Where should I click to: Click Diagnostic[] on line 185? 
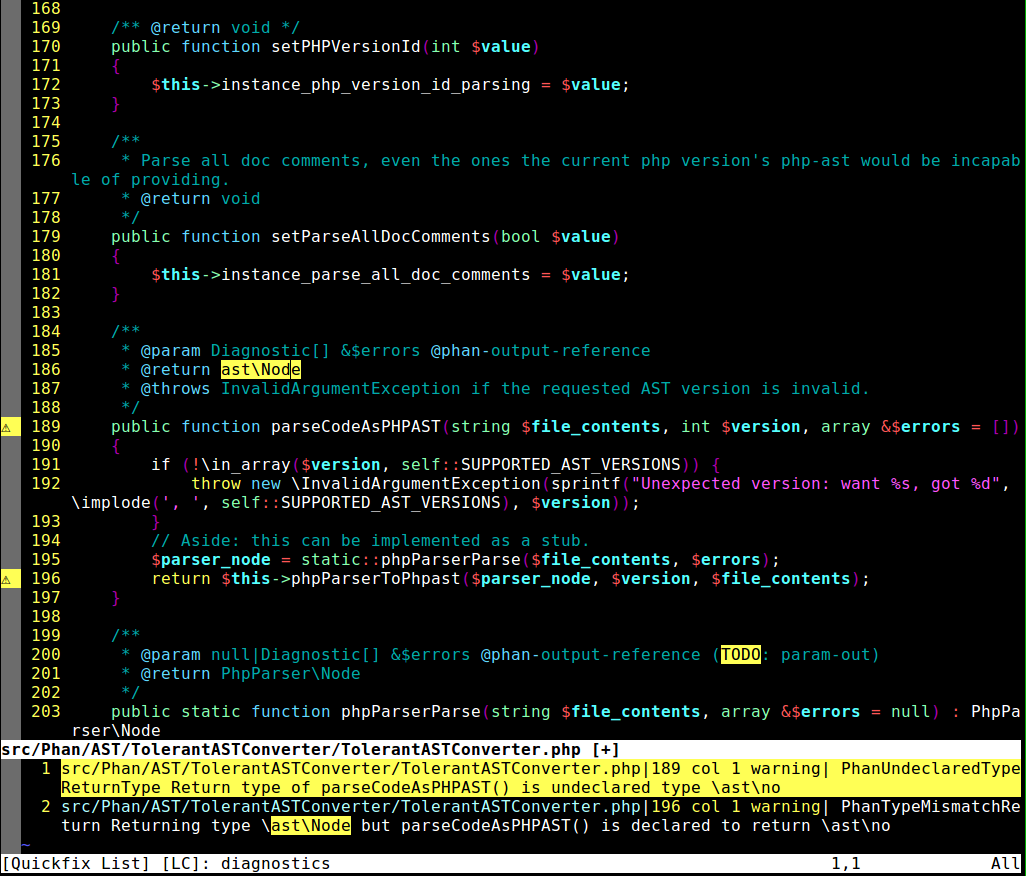pyautogui.click(x=270, y=351)
